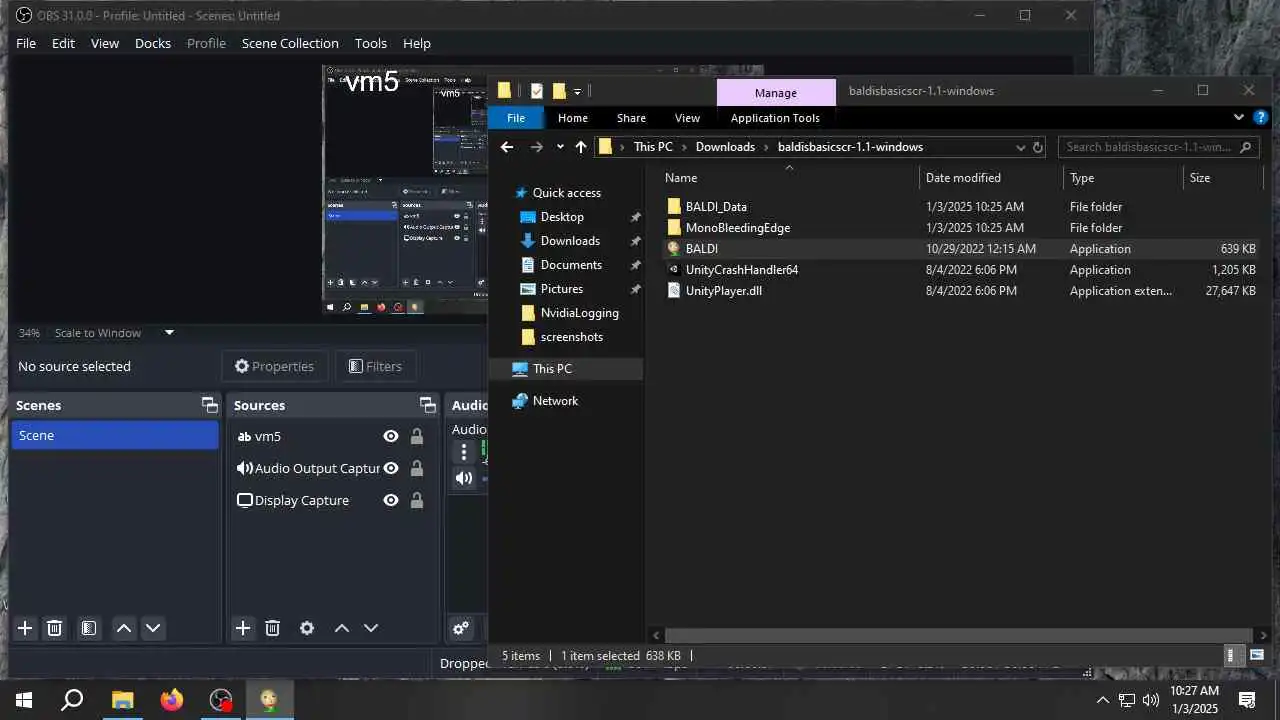Open source properties gear in the Sources toolbar

307,628
